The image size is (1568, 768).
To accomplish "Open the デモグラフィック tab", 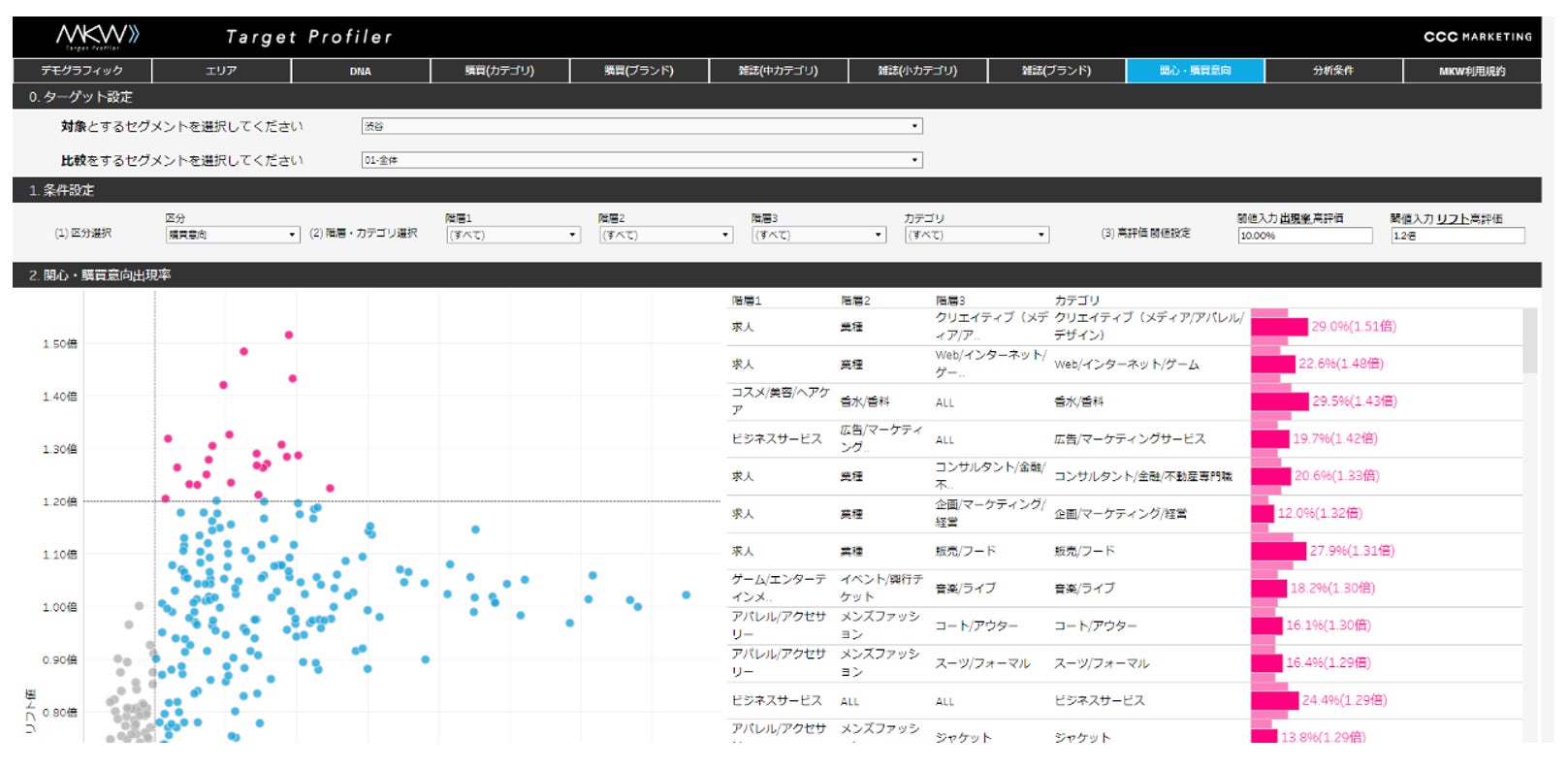I will point(82,71).
